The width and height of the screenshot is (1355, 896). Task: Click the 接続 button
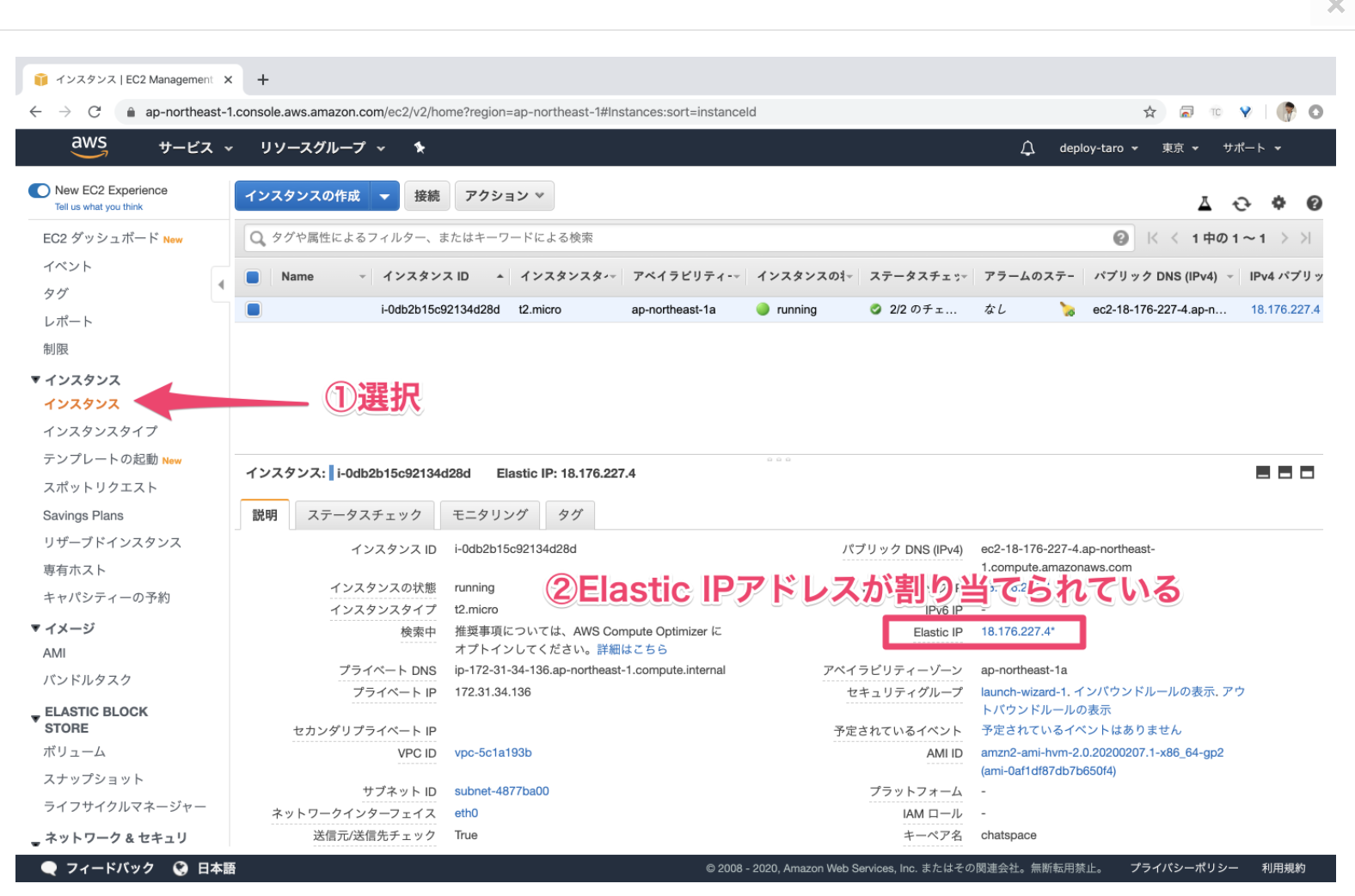tap(427, 196)
